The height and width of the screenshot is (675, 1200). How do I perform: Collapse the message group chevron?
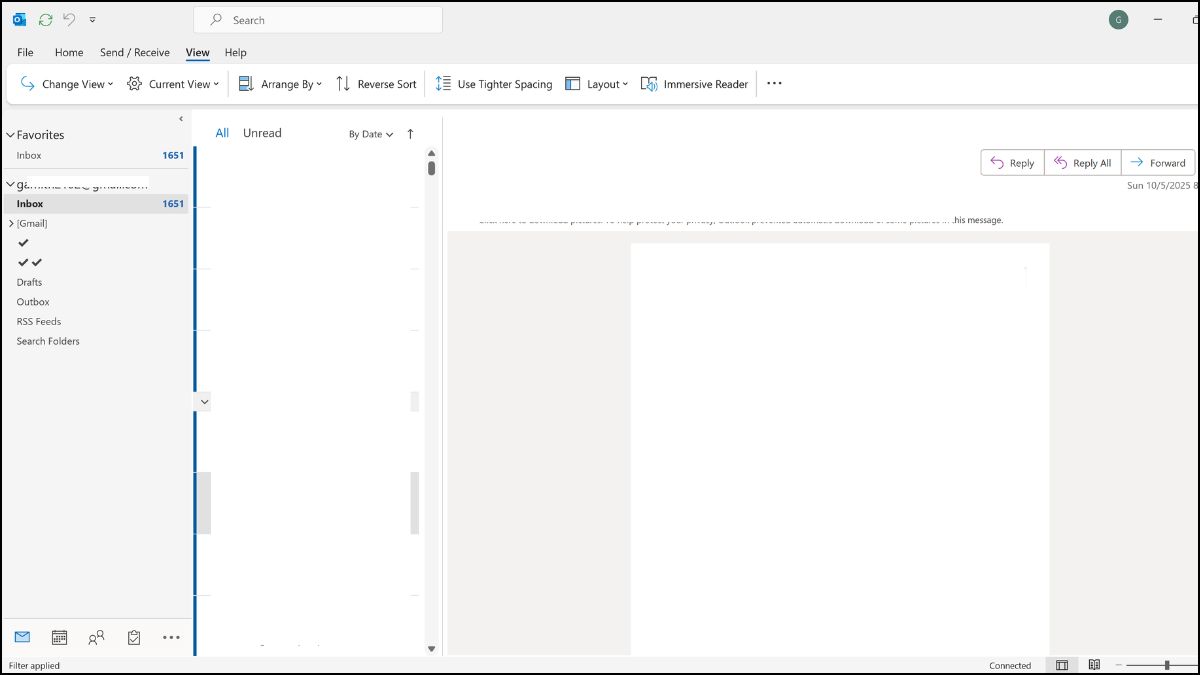[204, 401]
